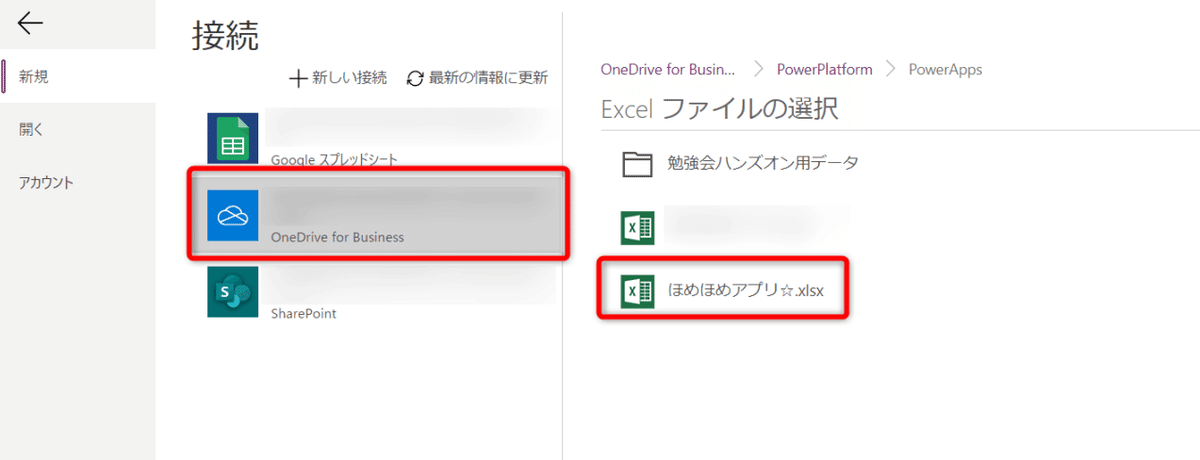
Task: Click the Excel icon of the blurred file
Action: pyautogui.click(x=637, y=227)
